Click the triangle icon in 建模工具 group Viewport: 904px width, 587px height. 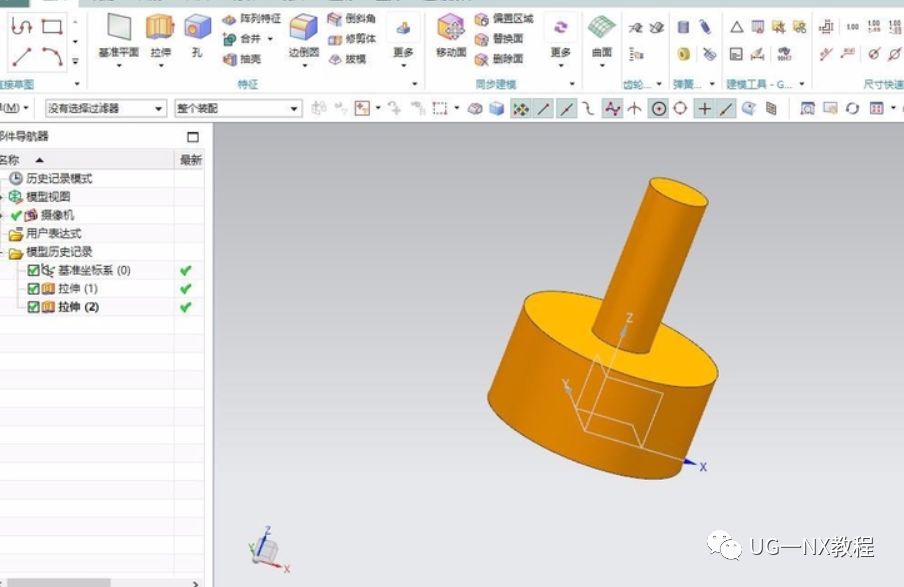point(736,27)
